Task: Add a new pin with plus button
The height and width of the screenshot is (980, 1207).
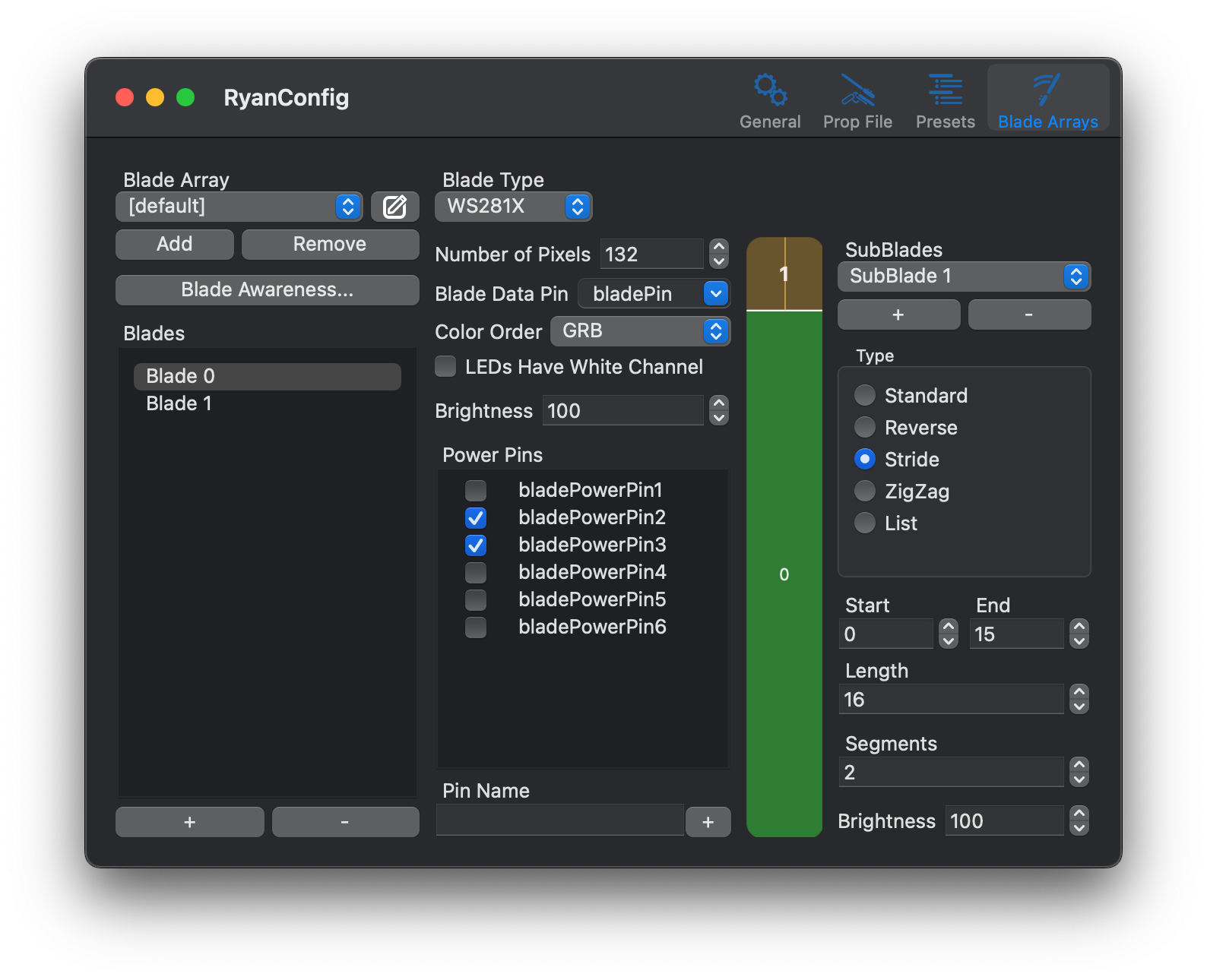Action: [x=708, y=822]
